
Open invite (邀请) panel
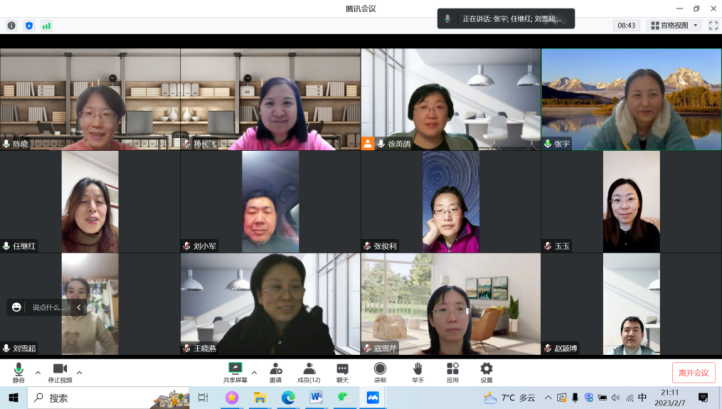tap(275, 373)
